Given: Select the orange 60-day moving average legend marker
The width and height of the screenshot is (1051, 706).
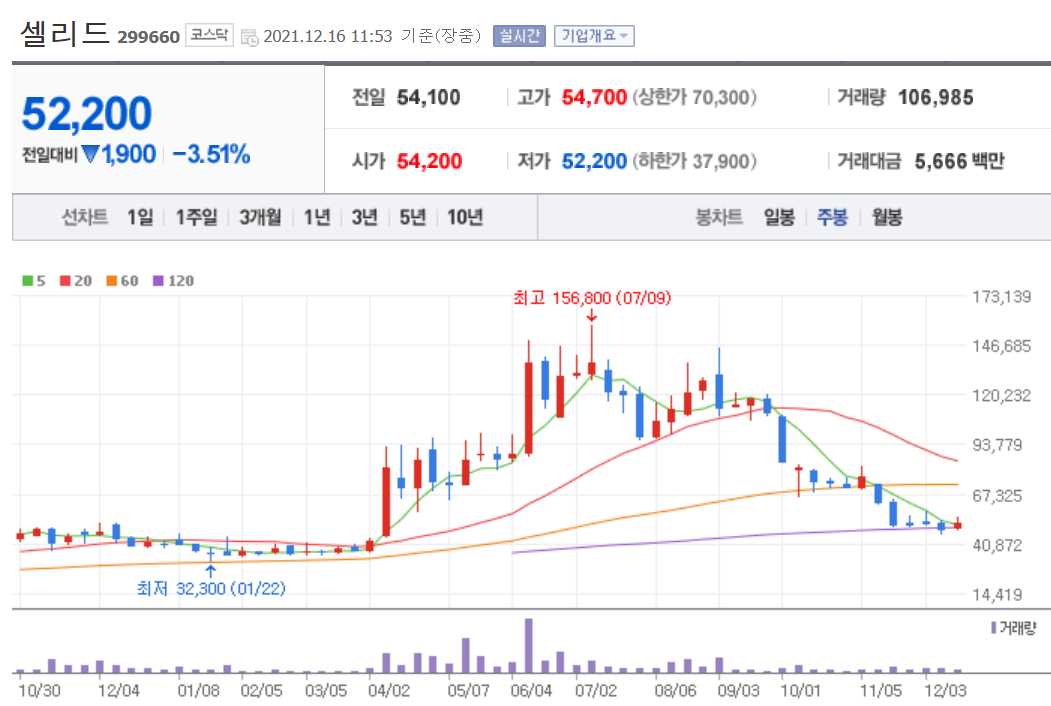Looking at the screenshot, I should pos(111,280).
